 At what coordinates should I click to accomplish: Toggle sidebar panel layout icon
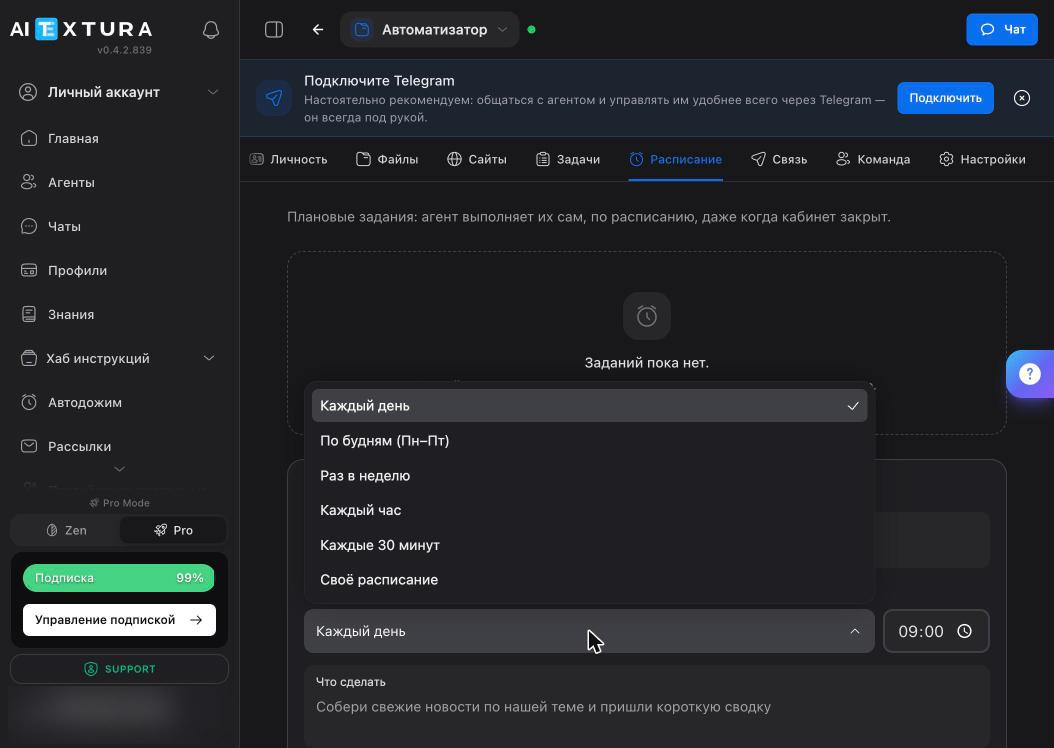click(274, 30)
